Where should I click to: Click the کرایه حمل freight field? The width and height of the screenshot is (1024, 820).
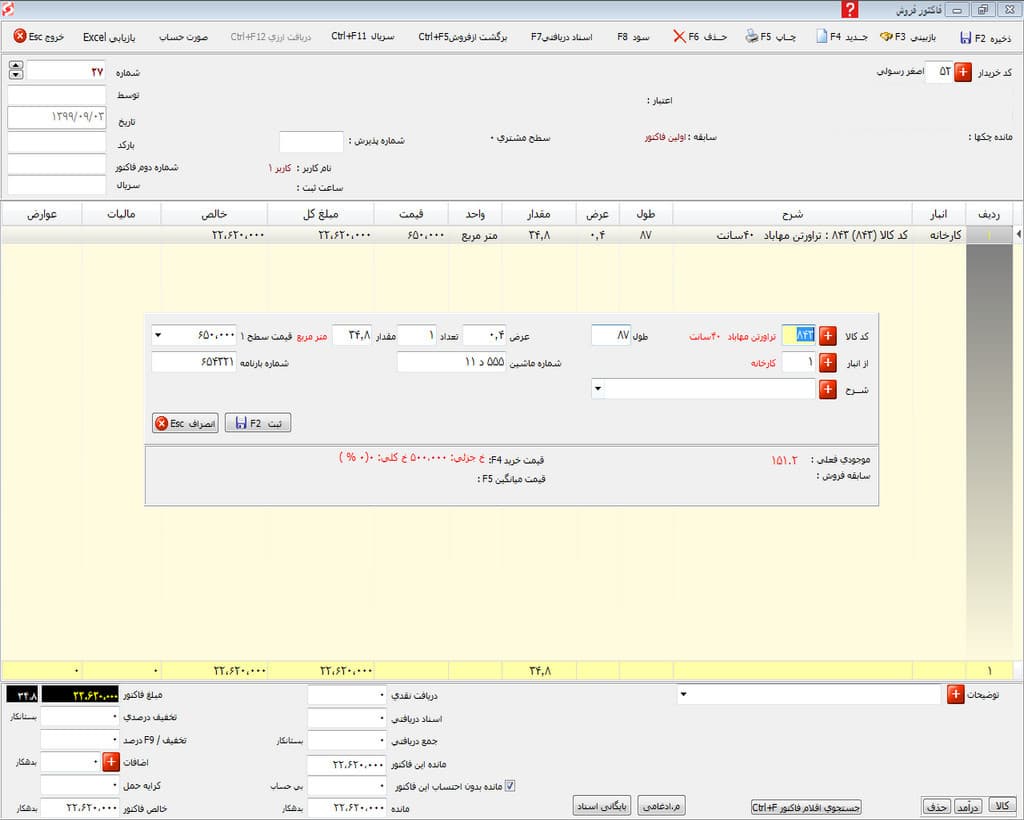(80, 785)
